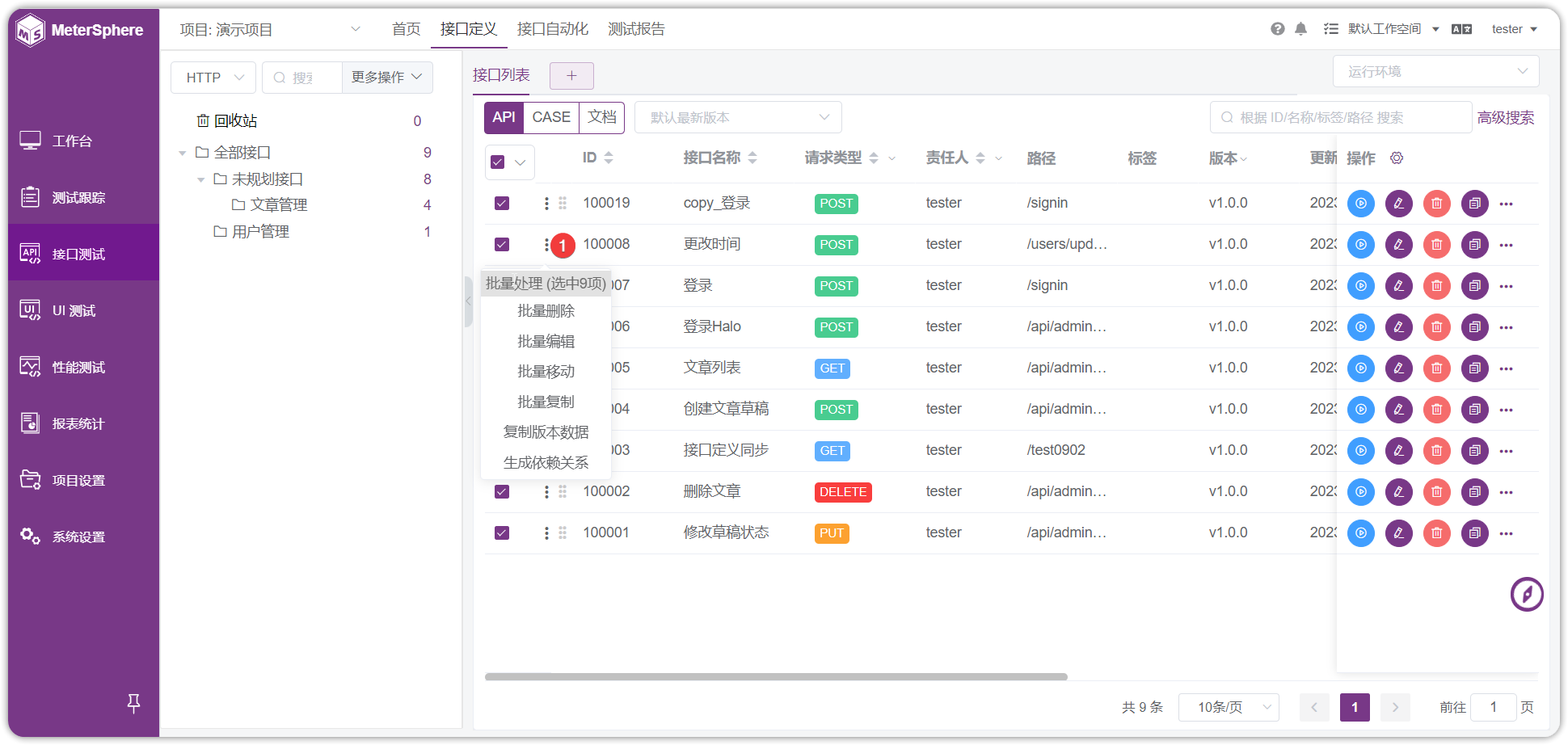
Task: Open table column settings gear
Action: pos(1397,158)
